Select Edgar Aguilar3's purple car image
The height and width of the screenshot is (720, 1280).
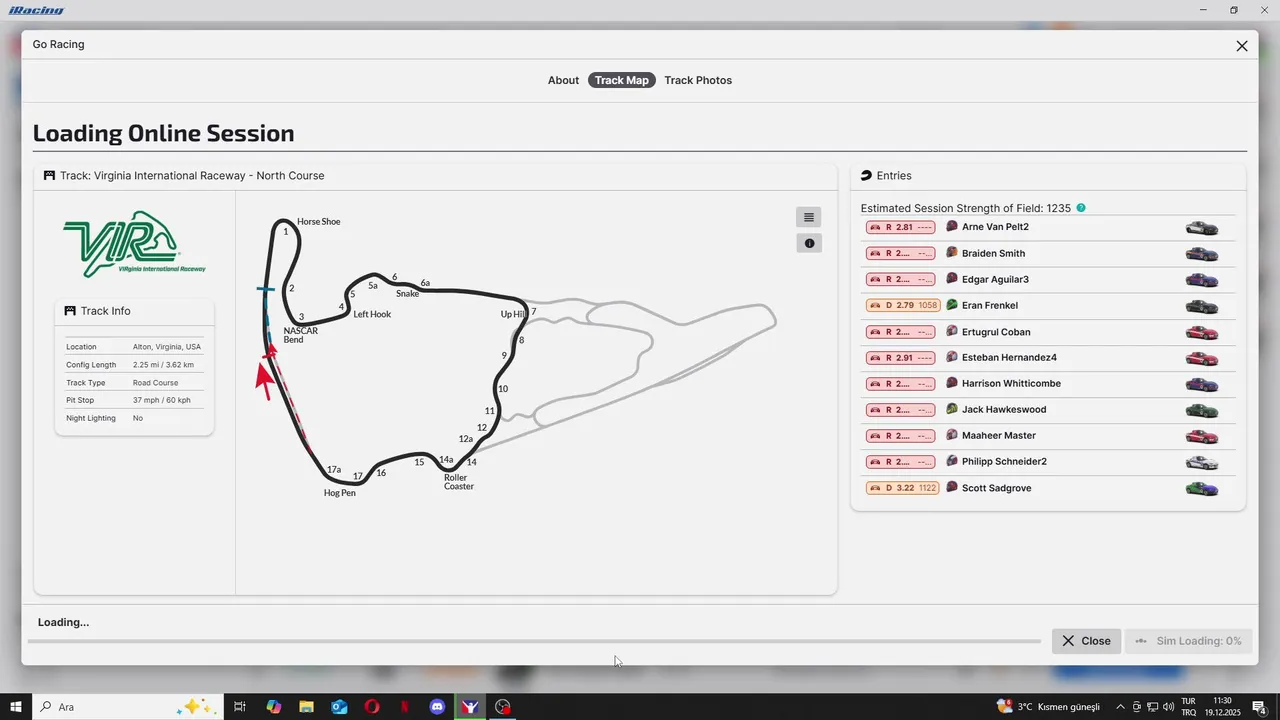1202,280
